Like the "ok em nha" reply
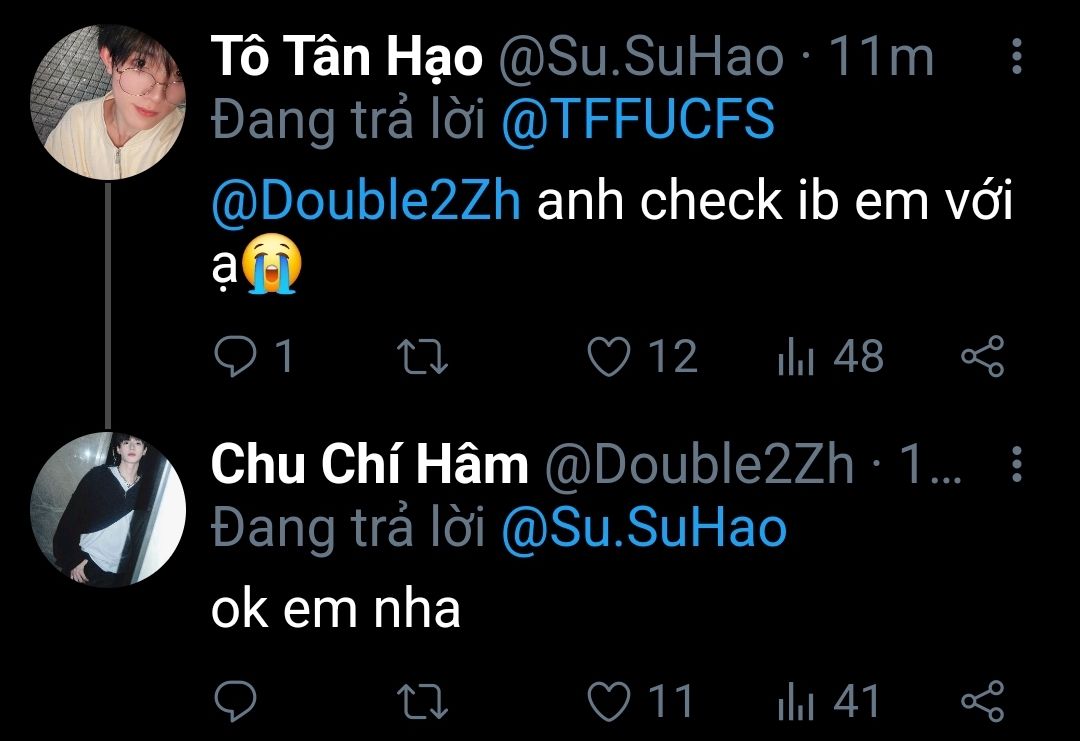 pyautogui.click(x=608, y=701)
